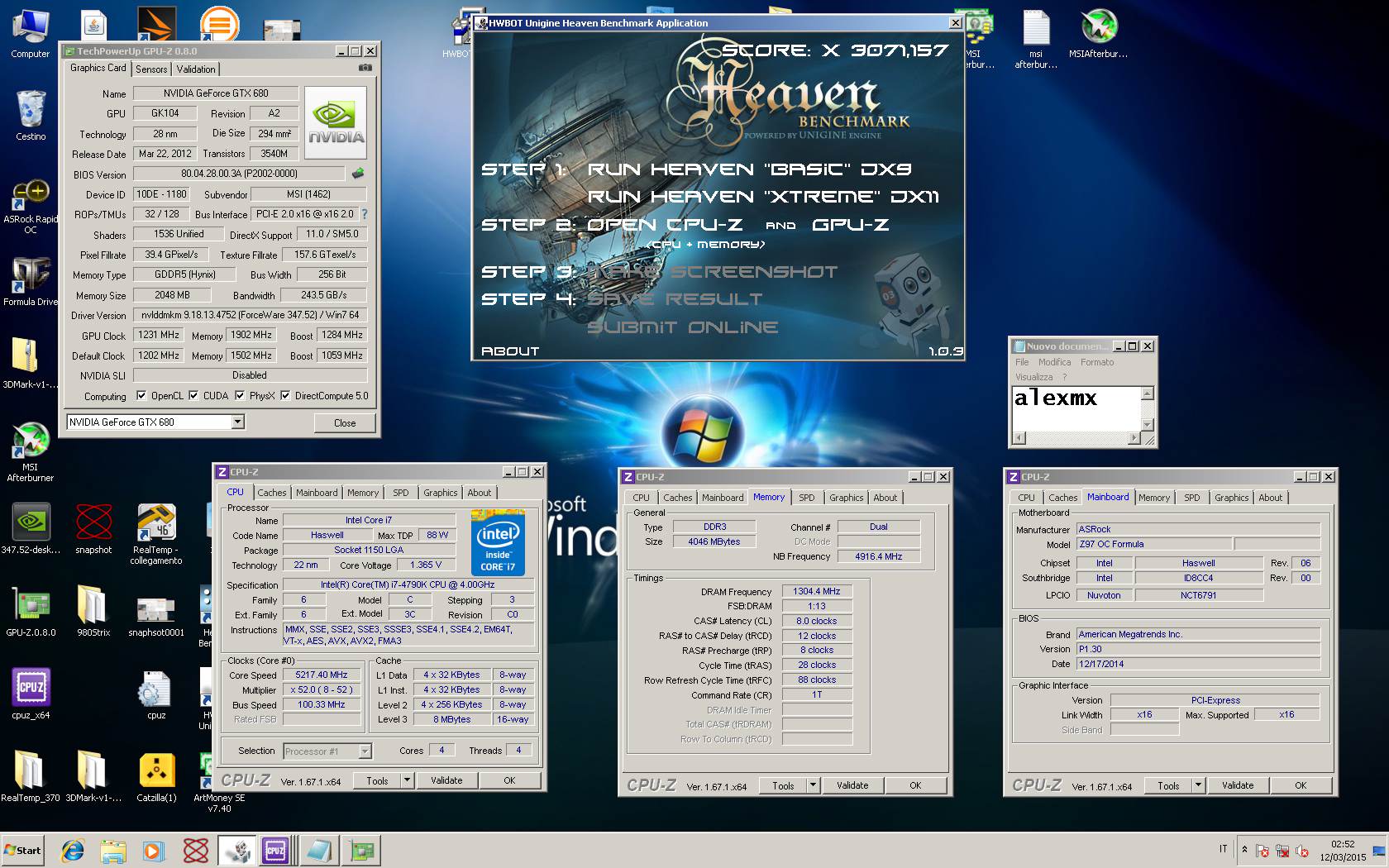Click Notepad horizontal scrollbar left arrow
Image resolution: width=1389 pixels, height=868 pixels.
pos(1019,437)
